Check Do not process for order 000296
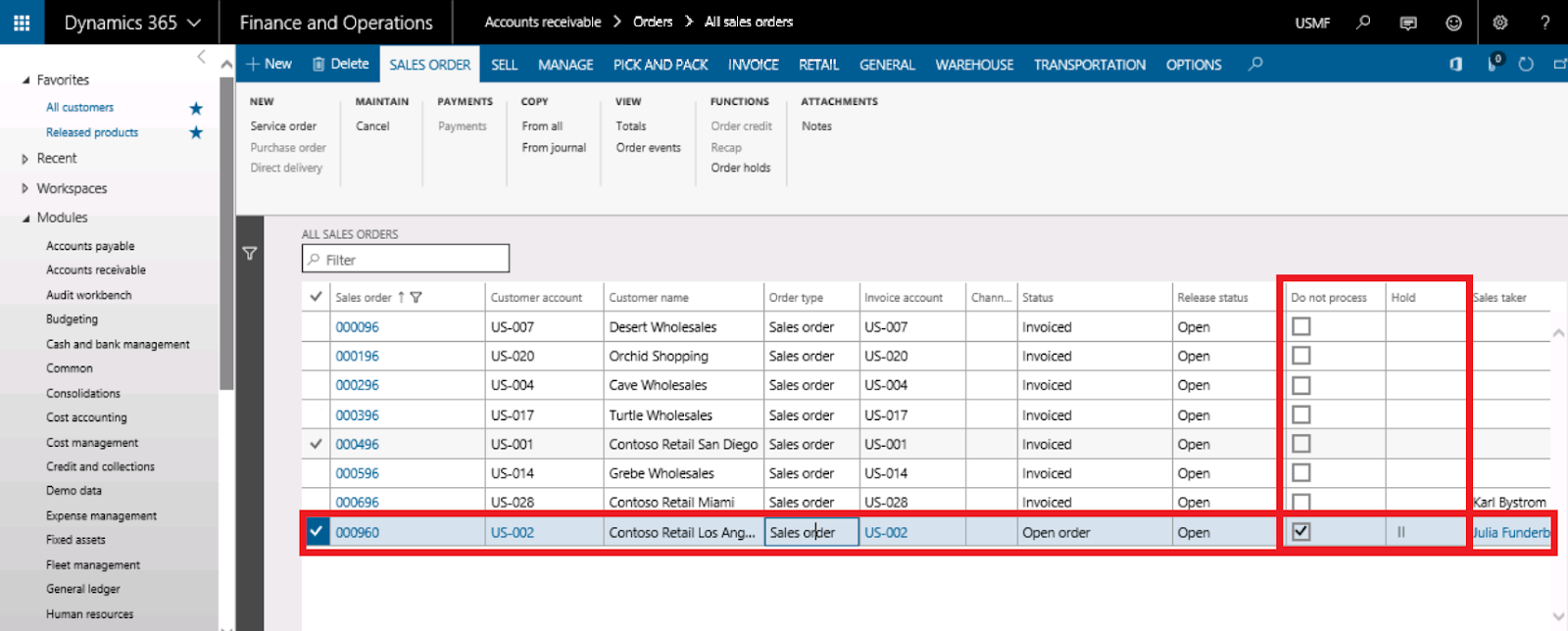This screenshot has width=1568, height=631. point(1301,385)
